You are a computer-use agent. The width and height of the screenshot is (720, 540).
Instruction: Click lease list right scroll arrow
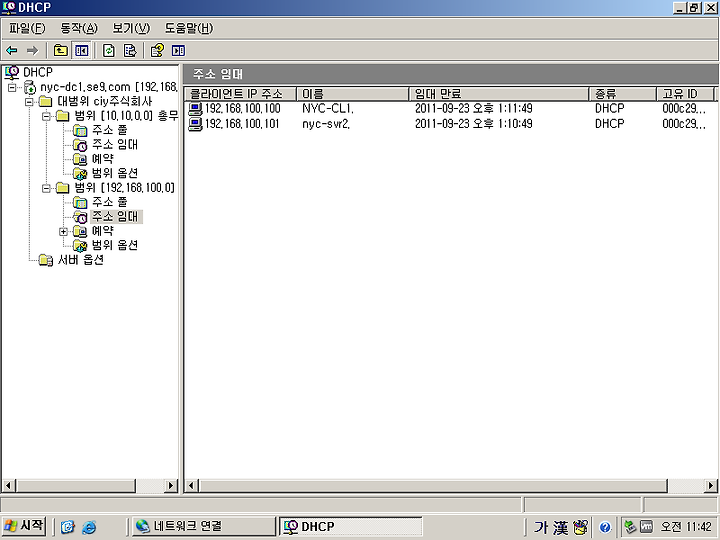[711, 485]
